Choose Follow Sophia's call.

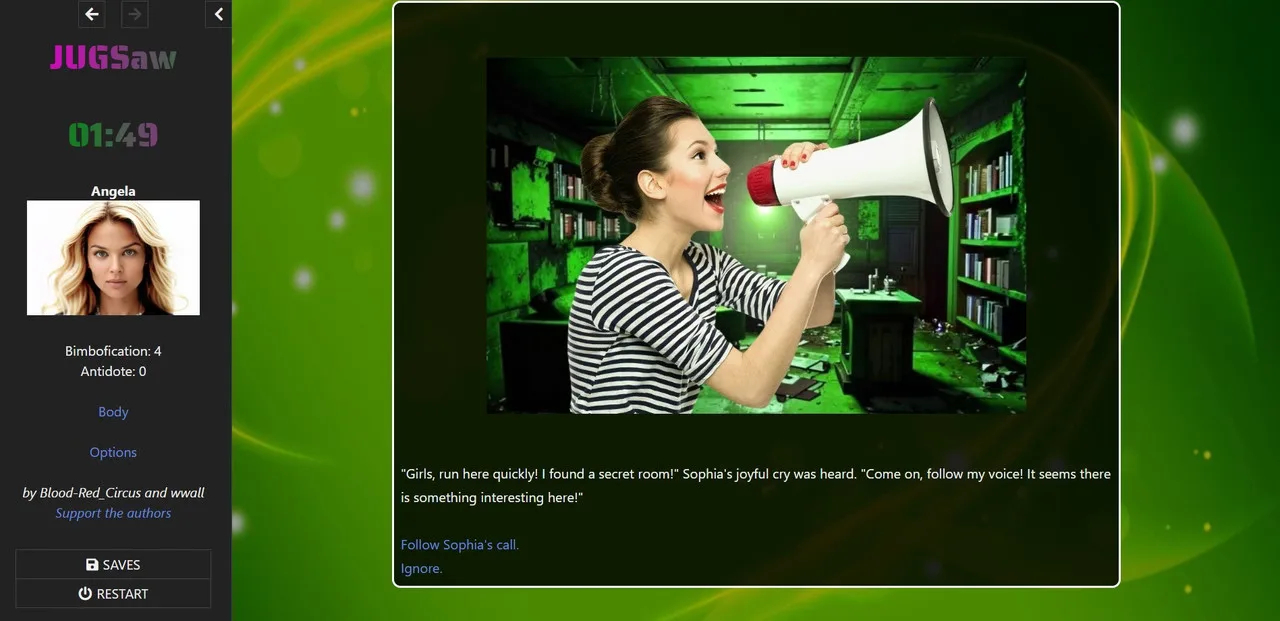(x=460, y=545)
